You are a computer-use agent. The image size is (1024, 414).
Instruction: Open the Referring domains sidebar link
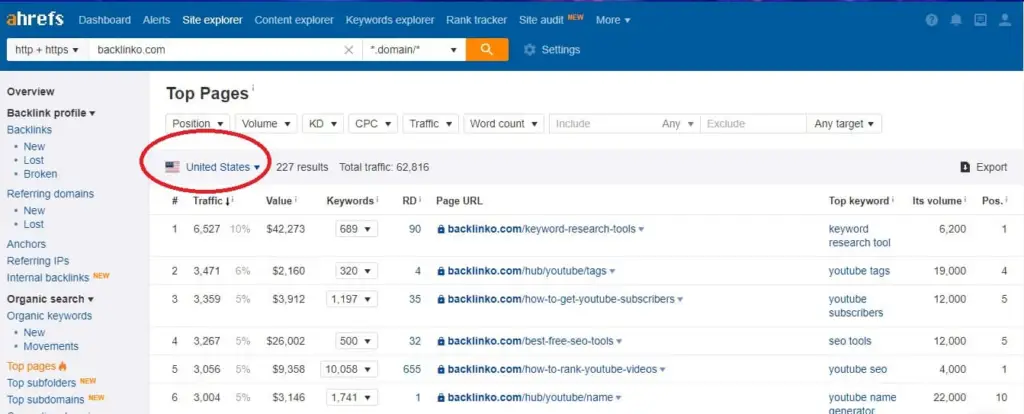[50, 194]
